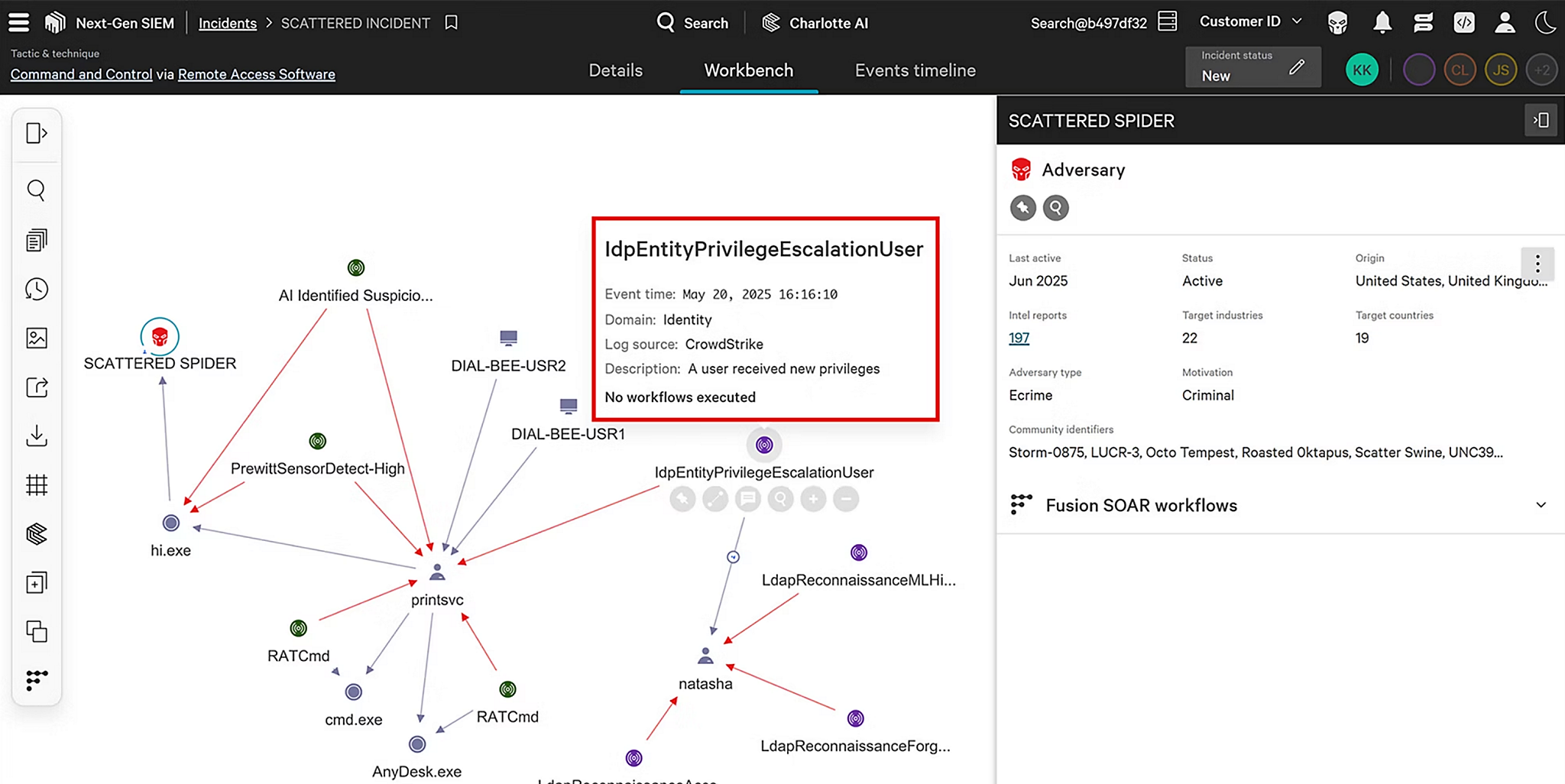Click the download icon in left toolbar
This screenshot has width=1565, height=784.
36,436
